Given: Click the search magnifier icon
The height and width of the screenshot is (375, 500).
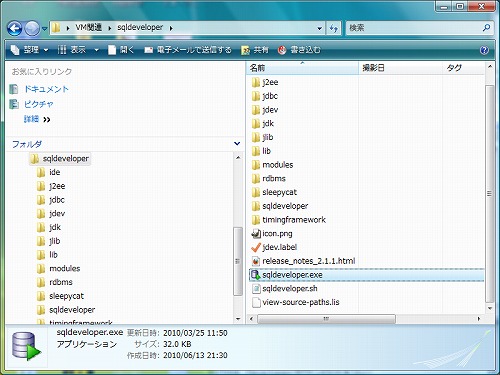Looking at the screenshot, I should click(486, 28).
